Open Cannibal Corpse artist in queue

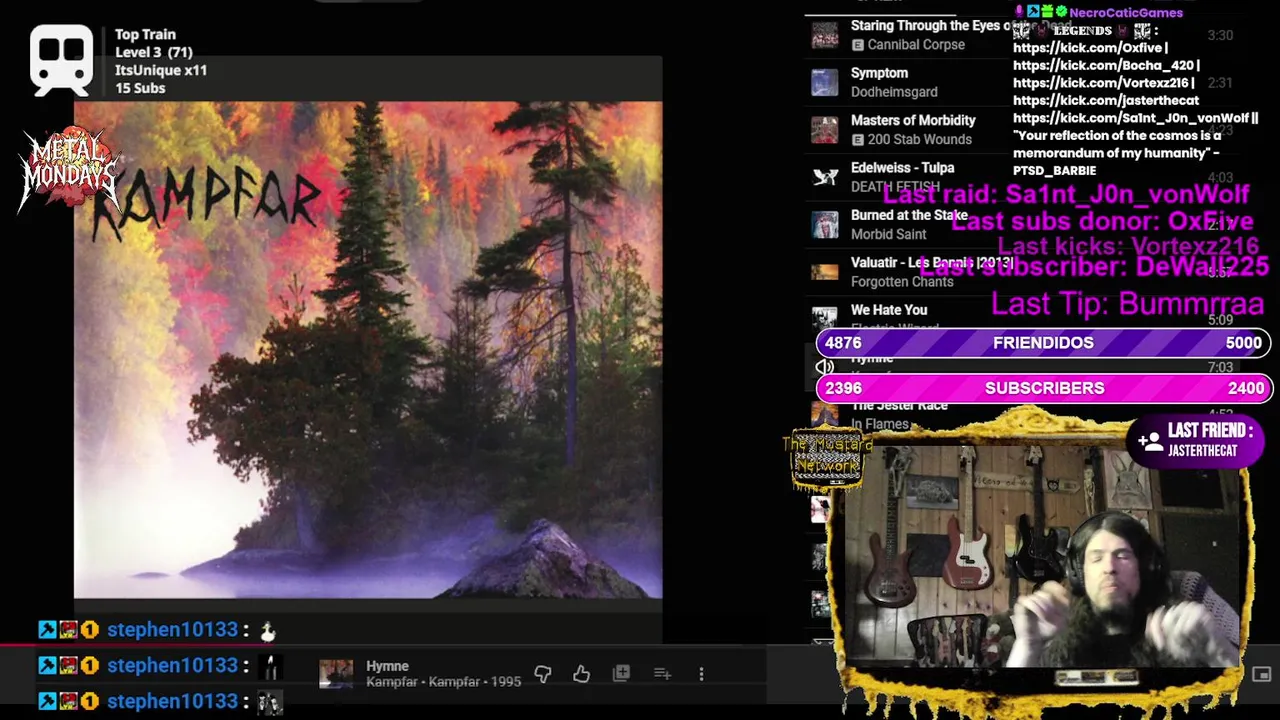916,45
